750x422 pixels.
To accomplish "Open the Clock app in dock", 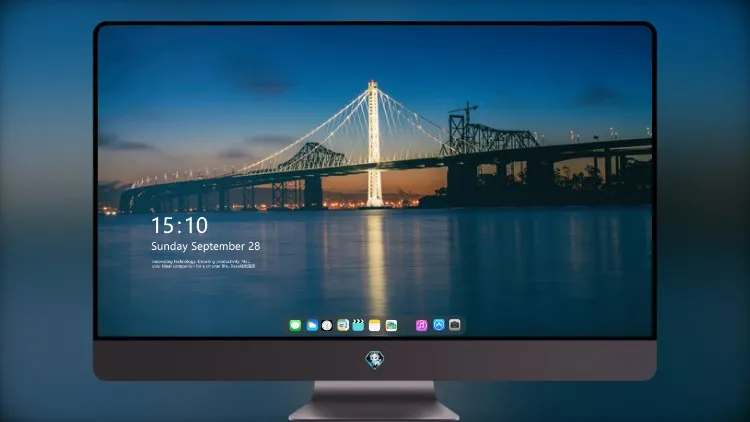I will pos(327,325).
